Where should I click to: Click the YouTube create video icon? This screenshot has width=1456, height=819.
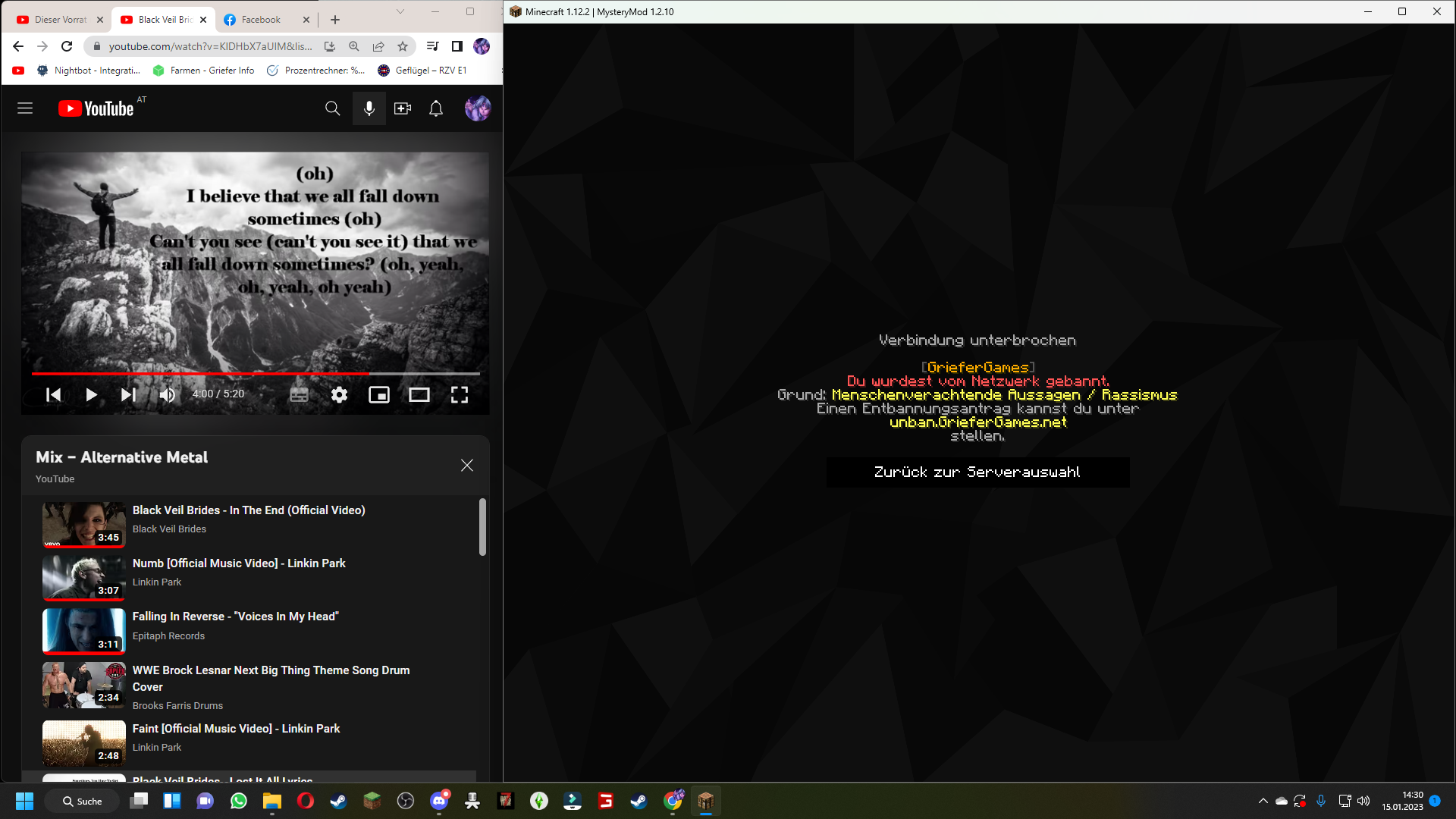[x=403, y=108]
